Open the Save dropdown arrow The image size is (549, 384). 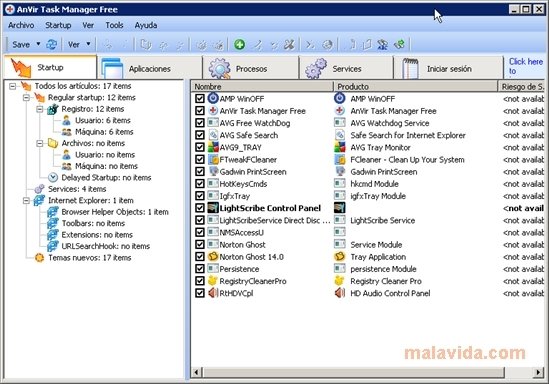coord(38,44)
